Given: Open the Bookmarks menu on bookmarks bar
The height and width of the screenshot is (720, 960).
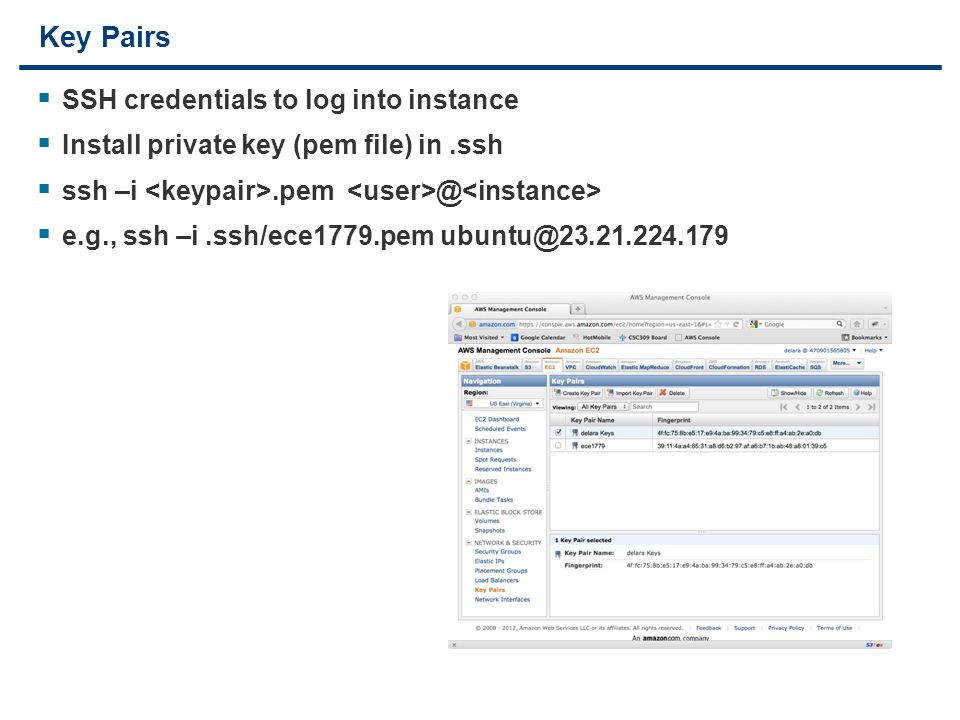Looking at the screenshot, I should click(x=864, y=337).
